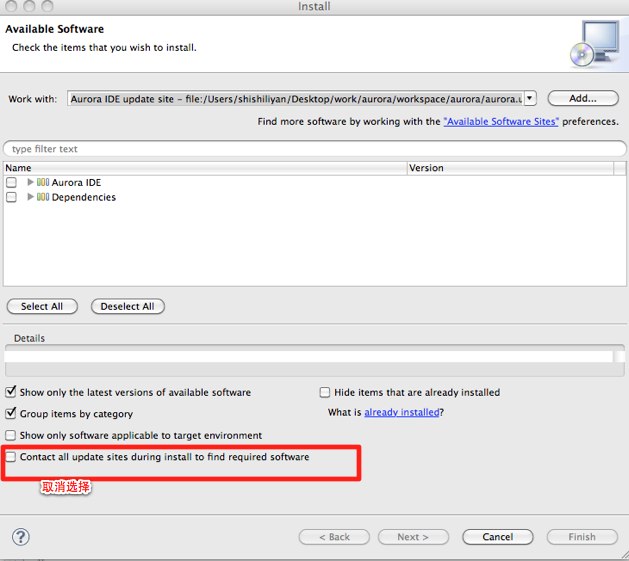Uncheck Group items by category
This screenshot has height=561, width=629.
[11, 414]
